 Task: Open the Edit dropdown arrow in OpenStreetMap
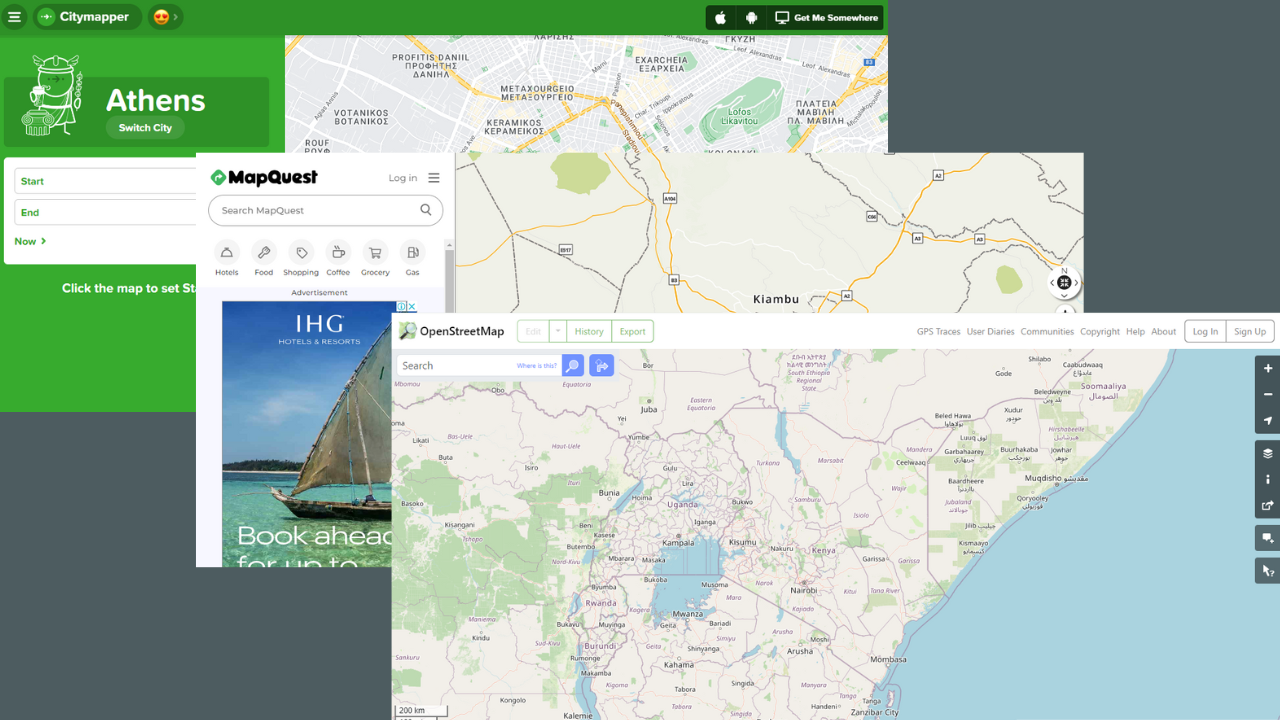pos(558,331)
